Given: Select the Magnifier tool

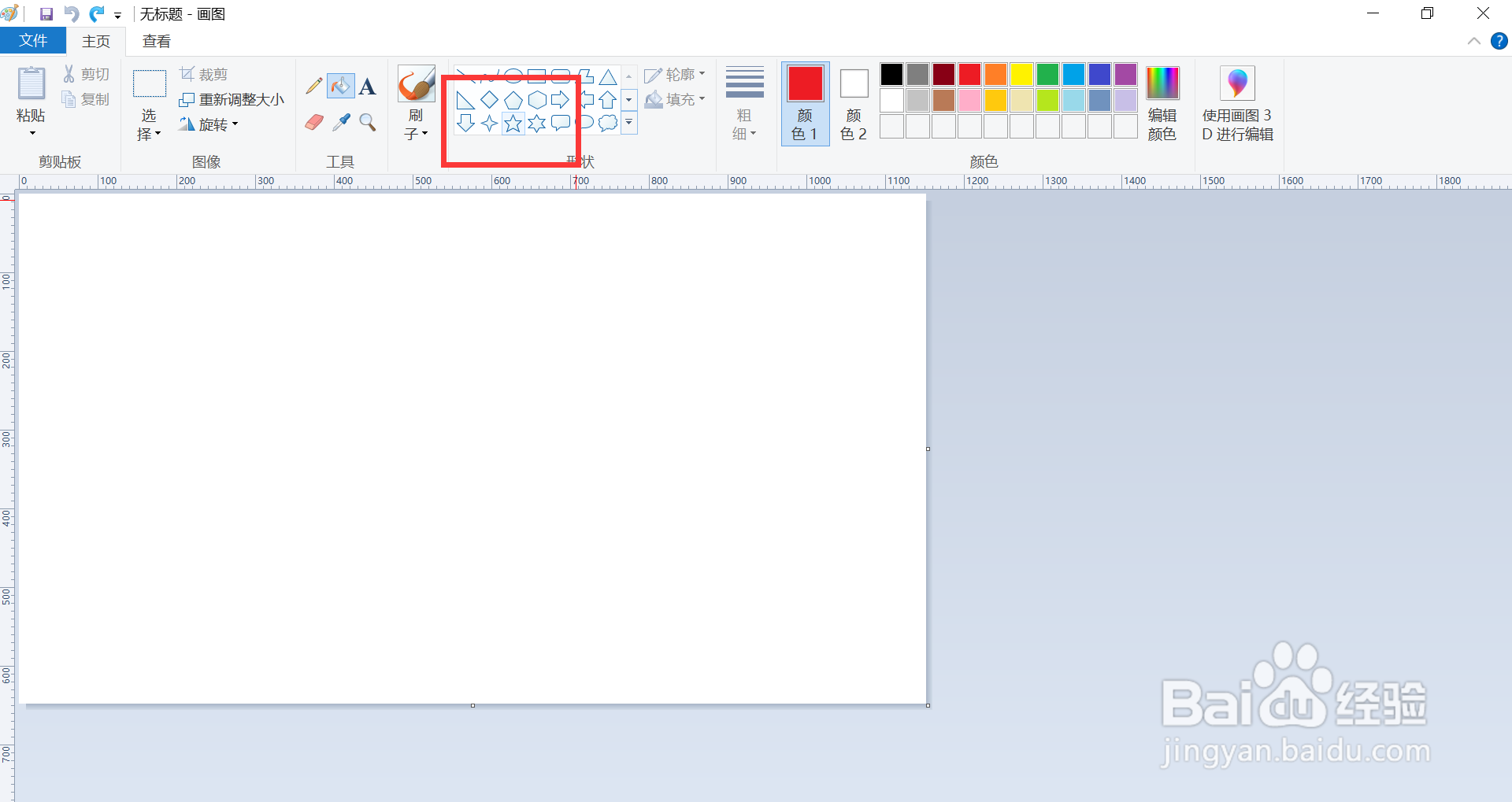Looking at the screenshot, I should pyautogui.click(x=367, y=122).
